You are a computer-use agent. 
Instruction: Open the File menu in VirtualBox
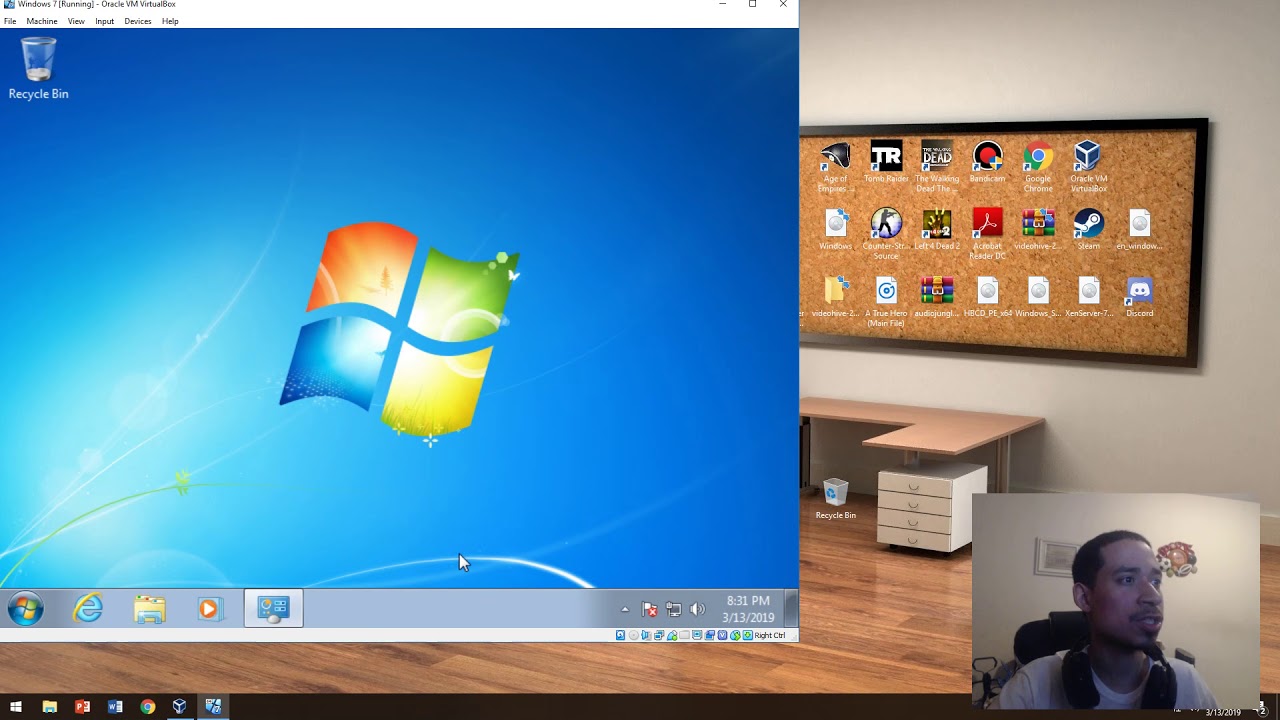click(x=10, y=21)
